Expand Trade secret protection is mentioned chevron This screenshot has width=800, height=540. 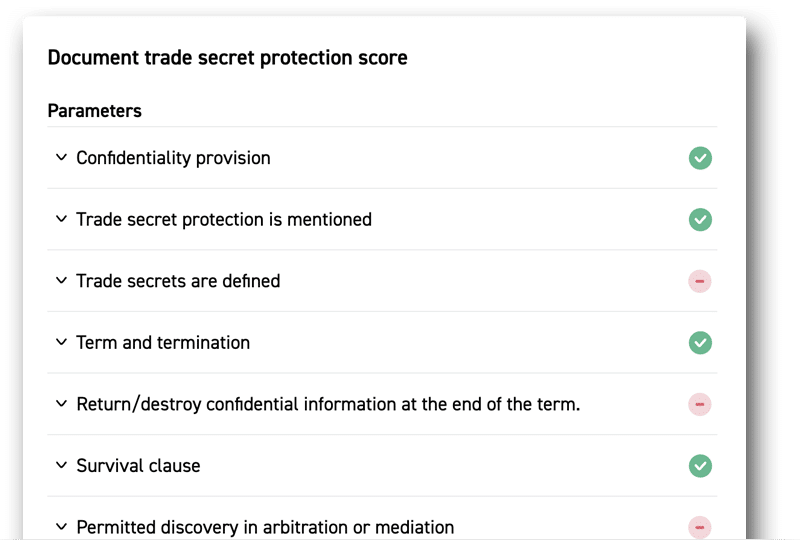point(61,219)
